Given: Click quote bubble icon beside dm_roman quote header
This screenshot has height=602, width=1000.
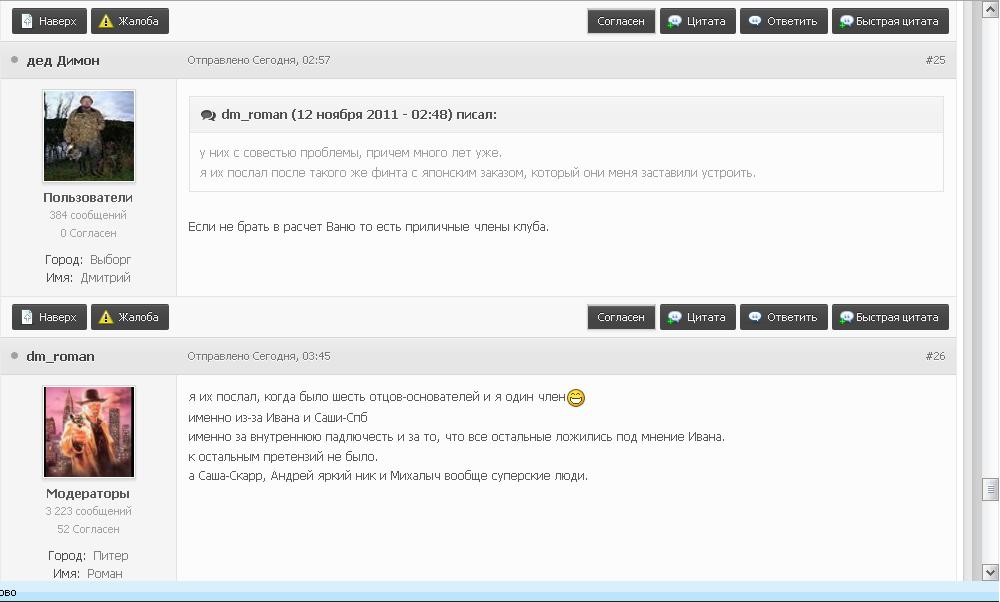Looking at the screenshot, I should tap(208, 115).
